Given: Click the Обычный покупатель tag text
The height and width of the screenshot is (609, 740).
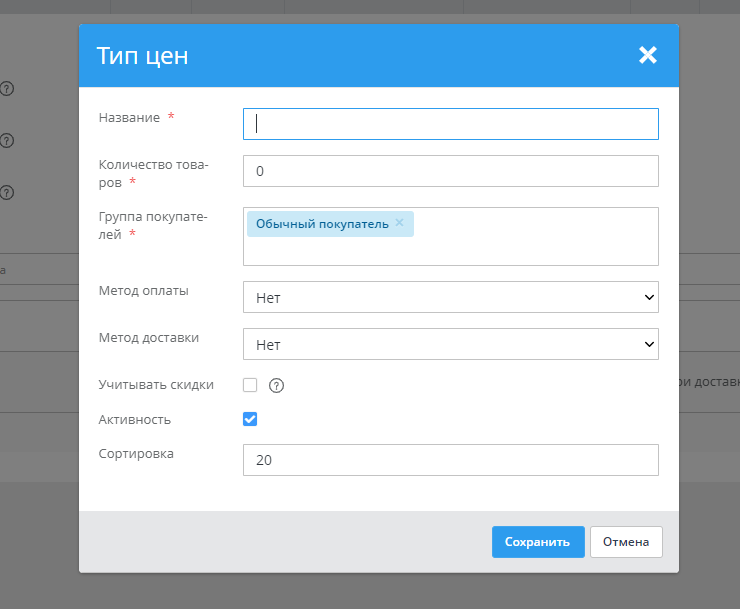Looking at the screenshot, I should (x=321, y=224).
